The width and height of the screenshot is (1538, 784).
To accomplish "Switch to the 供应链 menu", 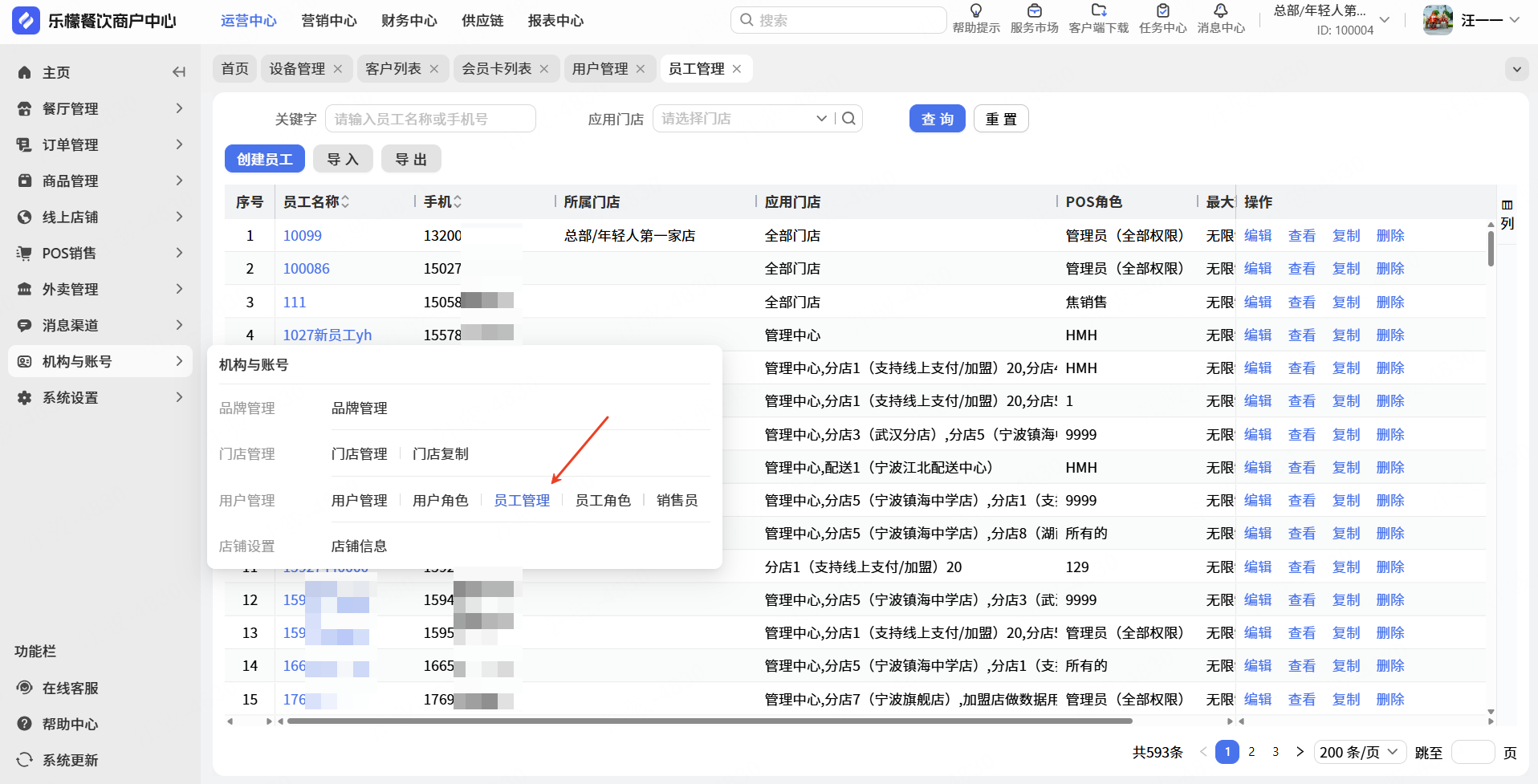I will pos(482,21).
